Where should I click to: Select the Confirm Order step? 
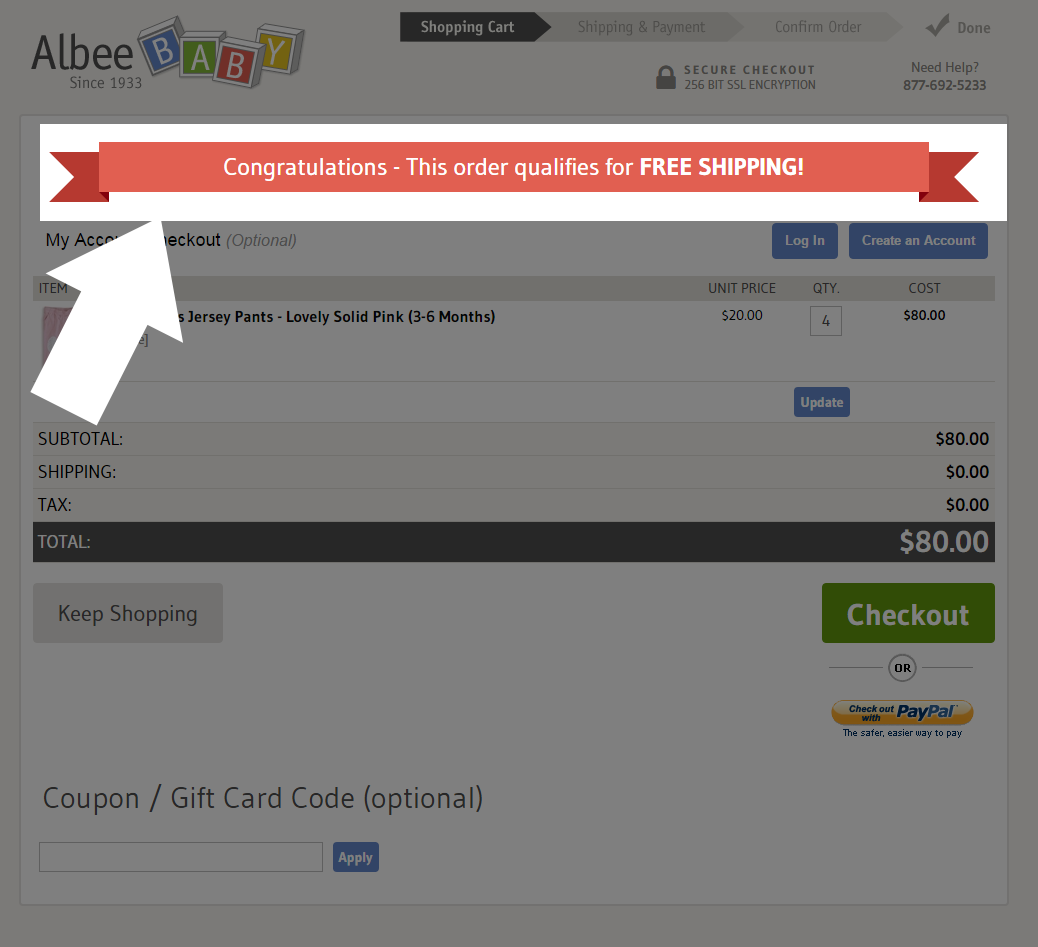818,27
